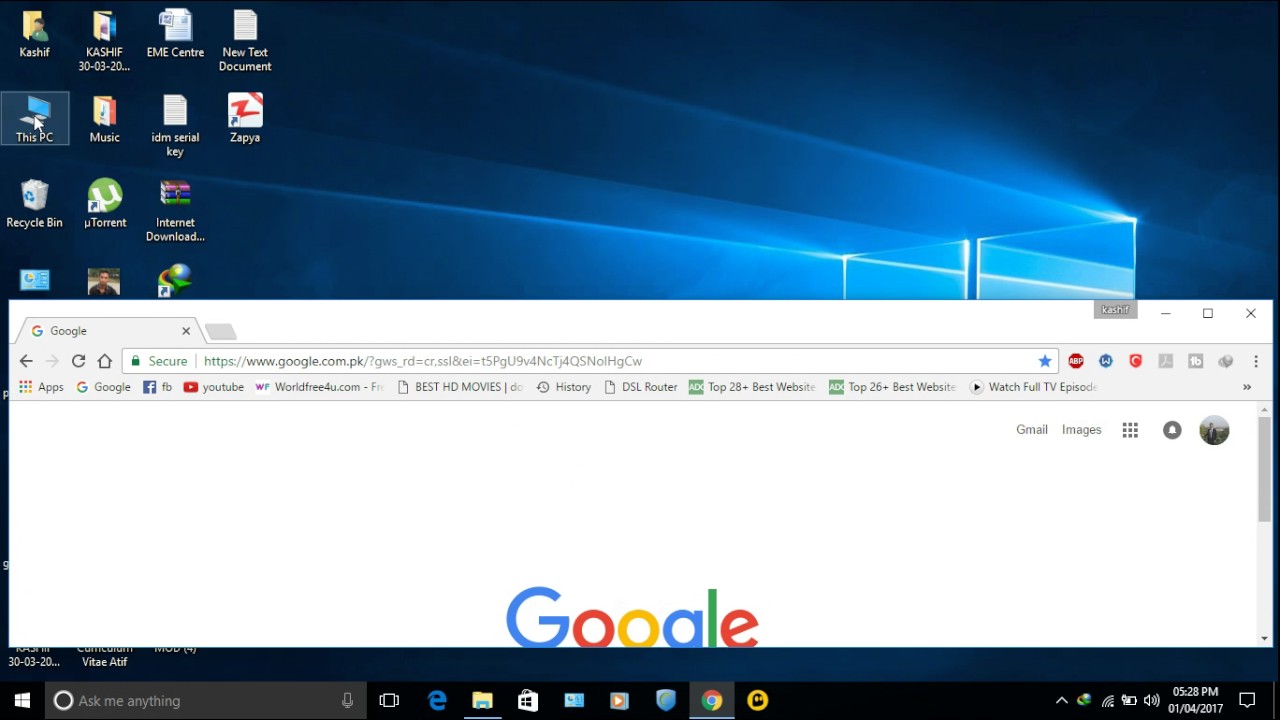Expand hidden bookmarks overflow chevron
Image resolution: width=1280 pixels, height=720 pixels.
point(1247,387)
